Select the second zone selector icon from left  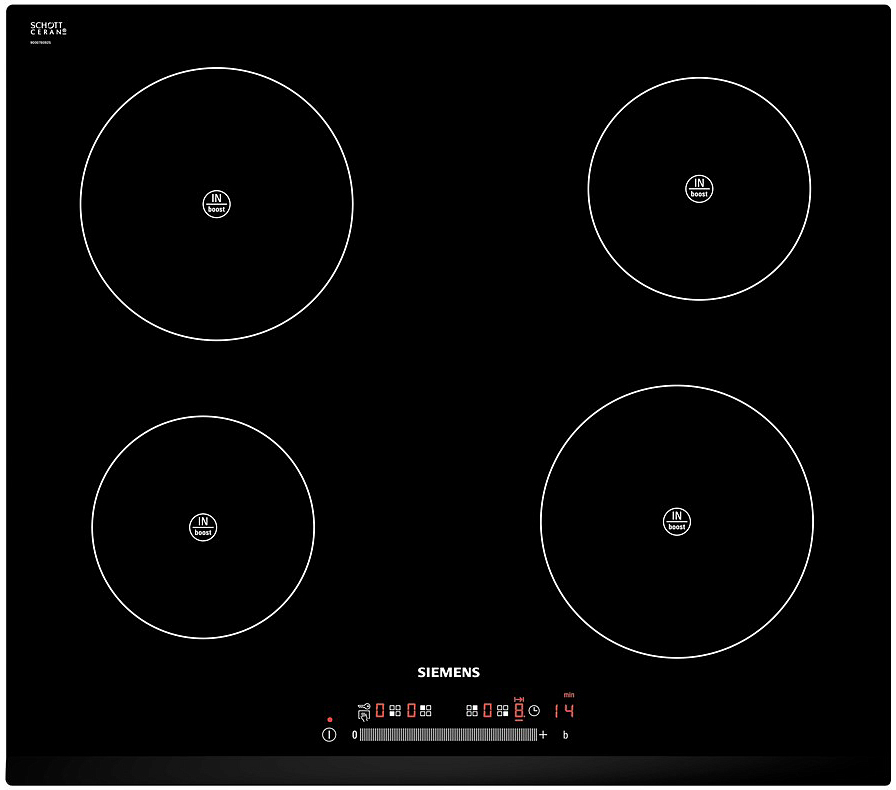(x=426, y=711)
